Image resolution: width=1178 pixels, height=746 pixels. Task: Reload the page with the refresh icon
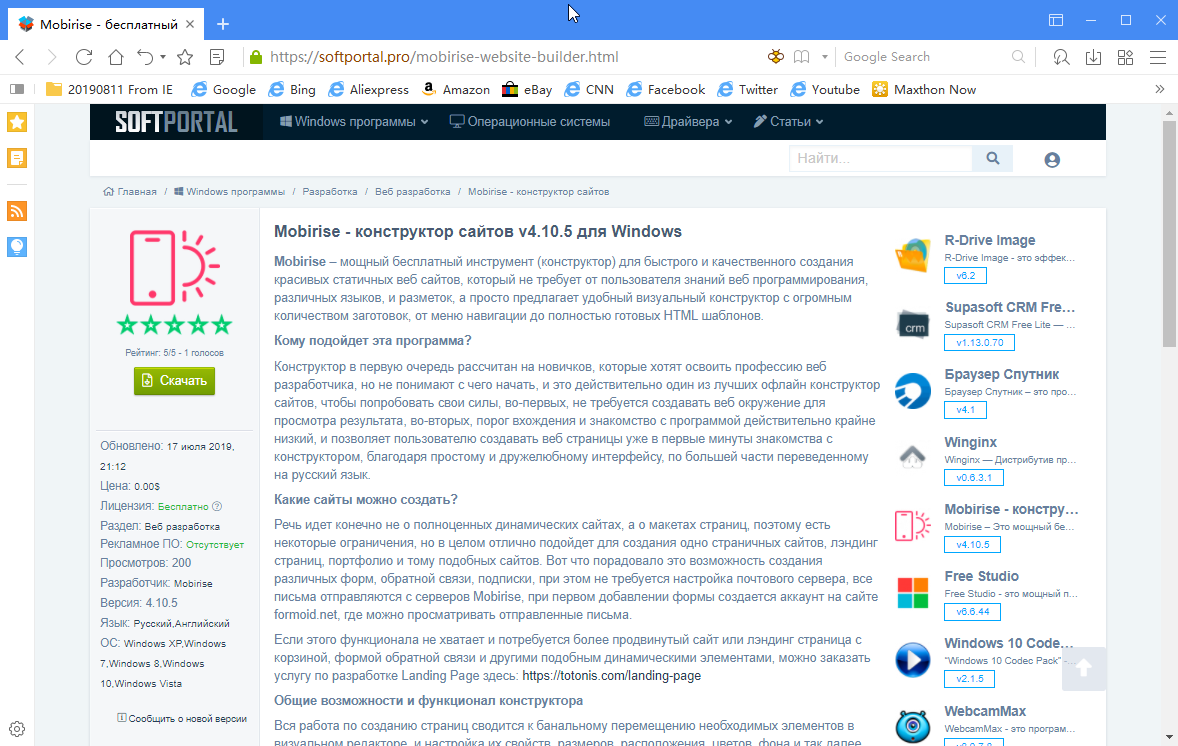(x=84, y=57)
